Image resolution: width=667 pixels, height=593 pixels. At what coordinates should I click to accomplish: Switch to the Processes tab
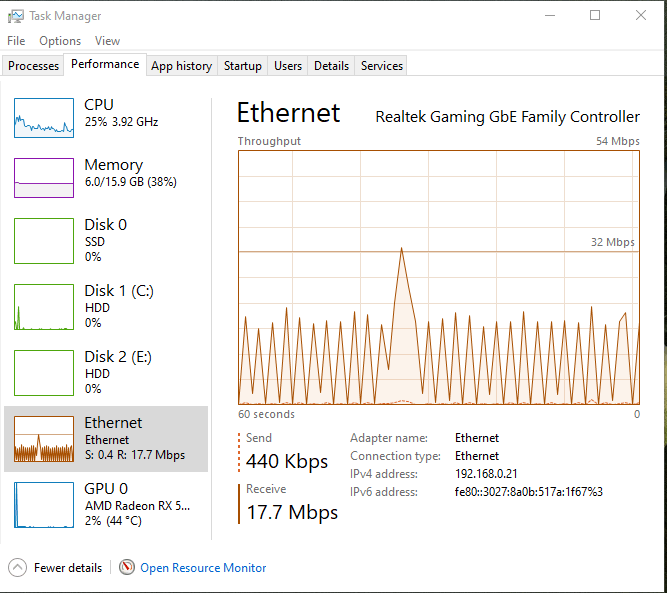(33, 66)
